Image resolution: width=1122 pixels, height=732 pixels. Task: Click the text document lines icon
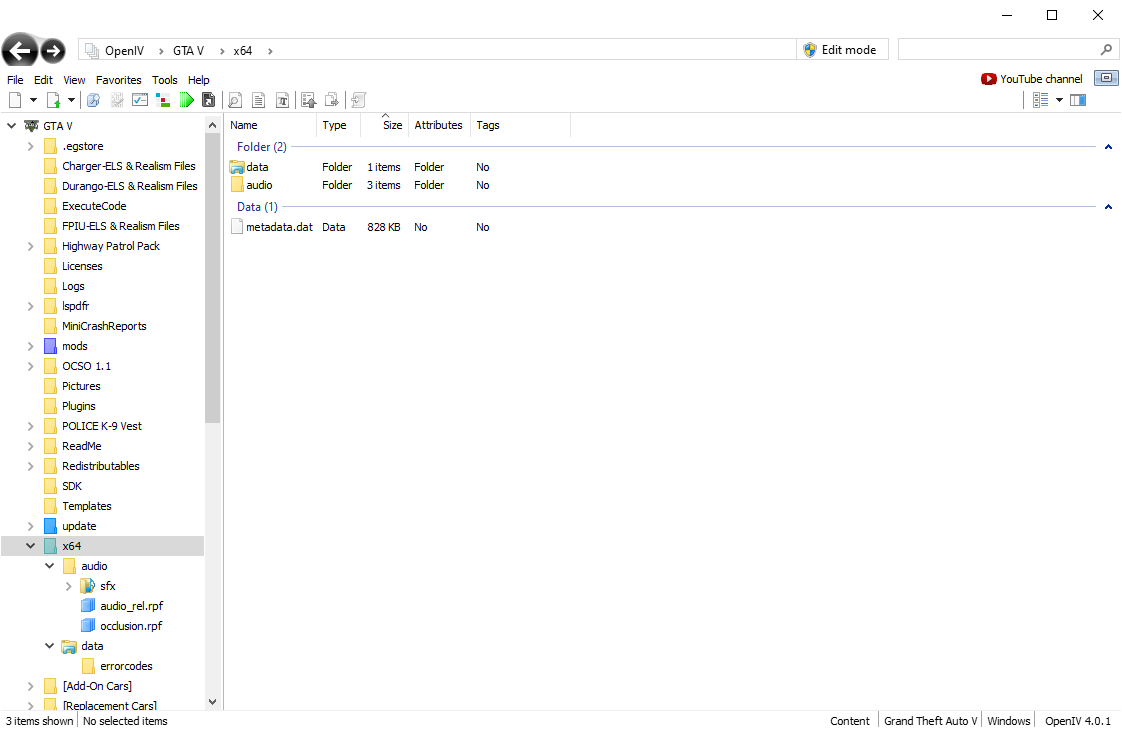click(259, 100)
